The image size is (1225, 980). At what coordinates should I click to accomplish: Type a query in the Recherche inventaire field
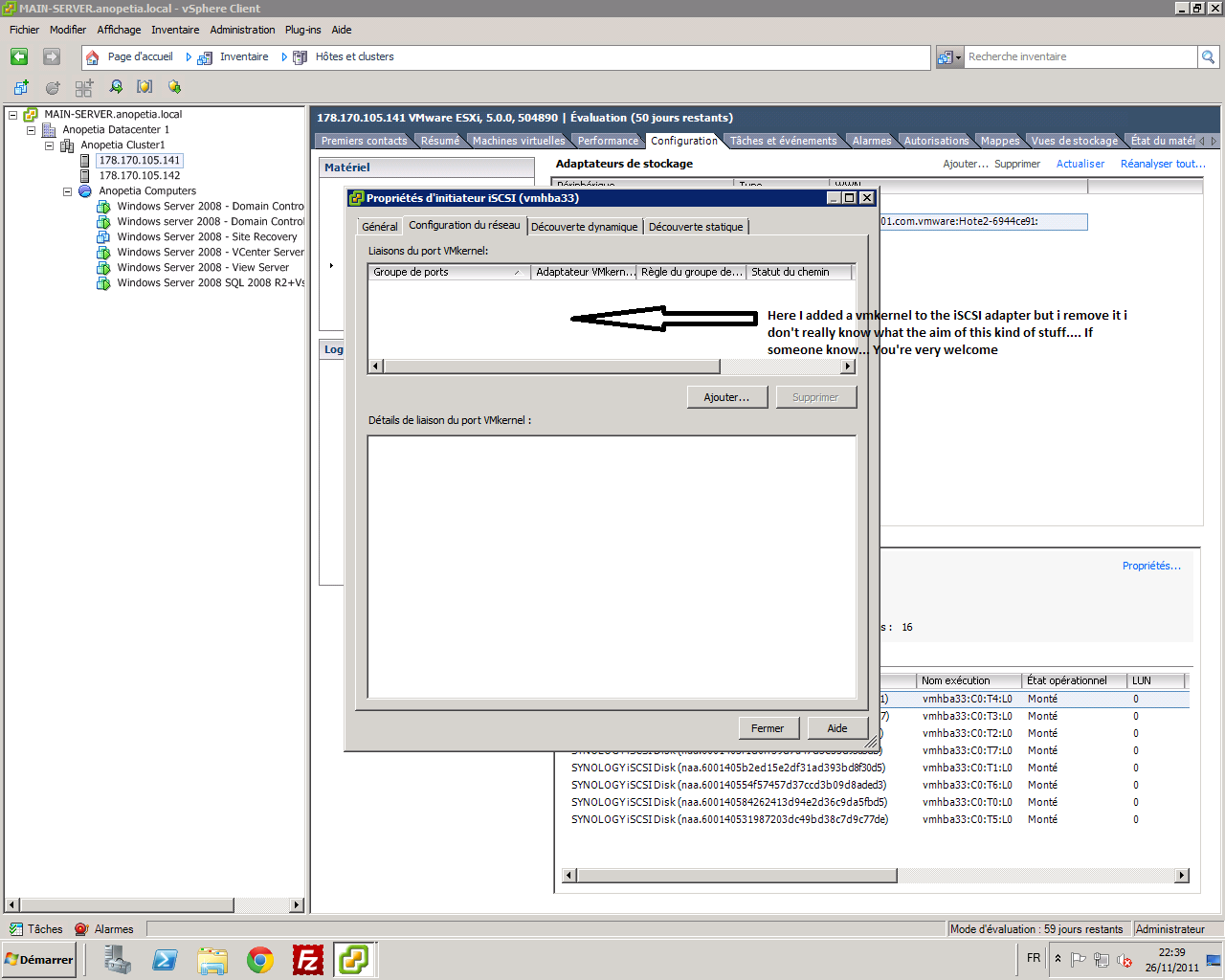pos(1072,56)
